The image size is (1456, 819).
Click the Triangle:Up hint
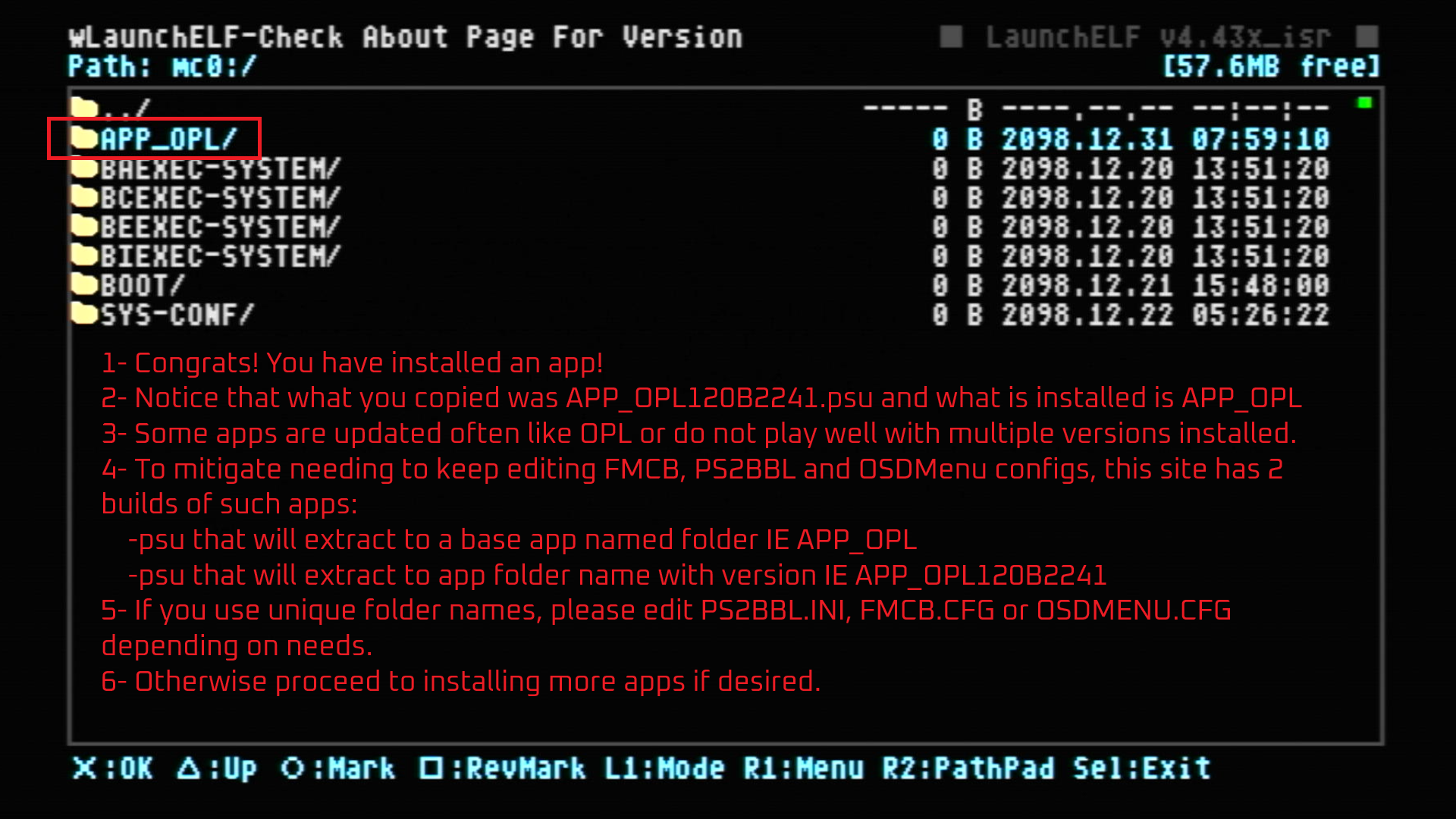[217, 768]
